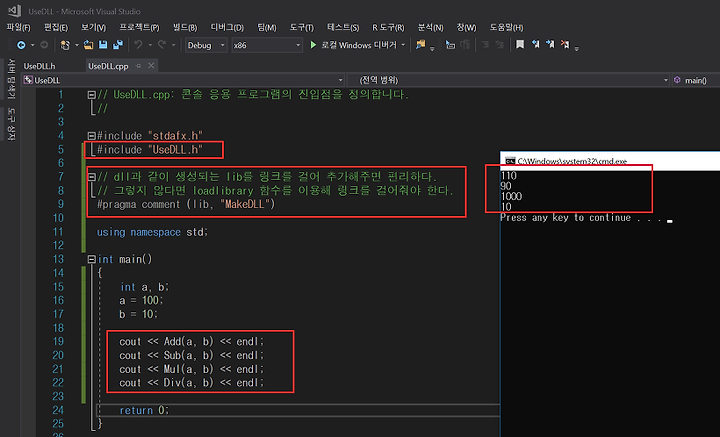
Task: Open the 파일(F) menu
Action: (18, 28)
